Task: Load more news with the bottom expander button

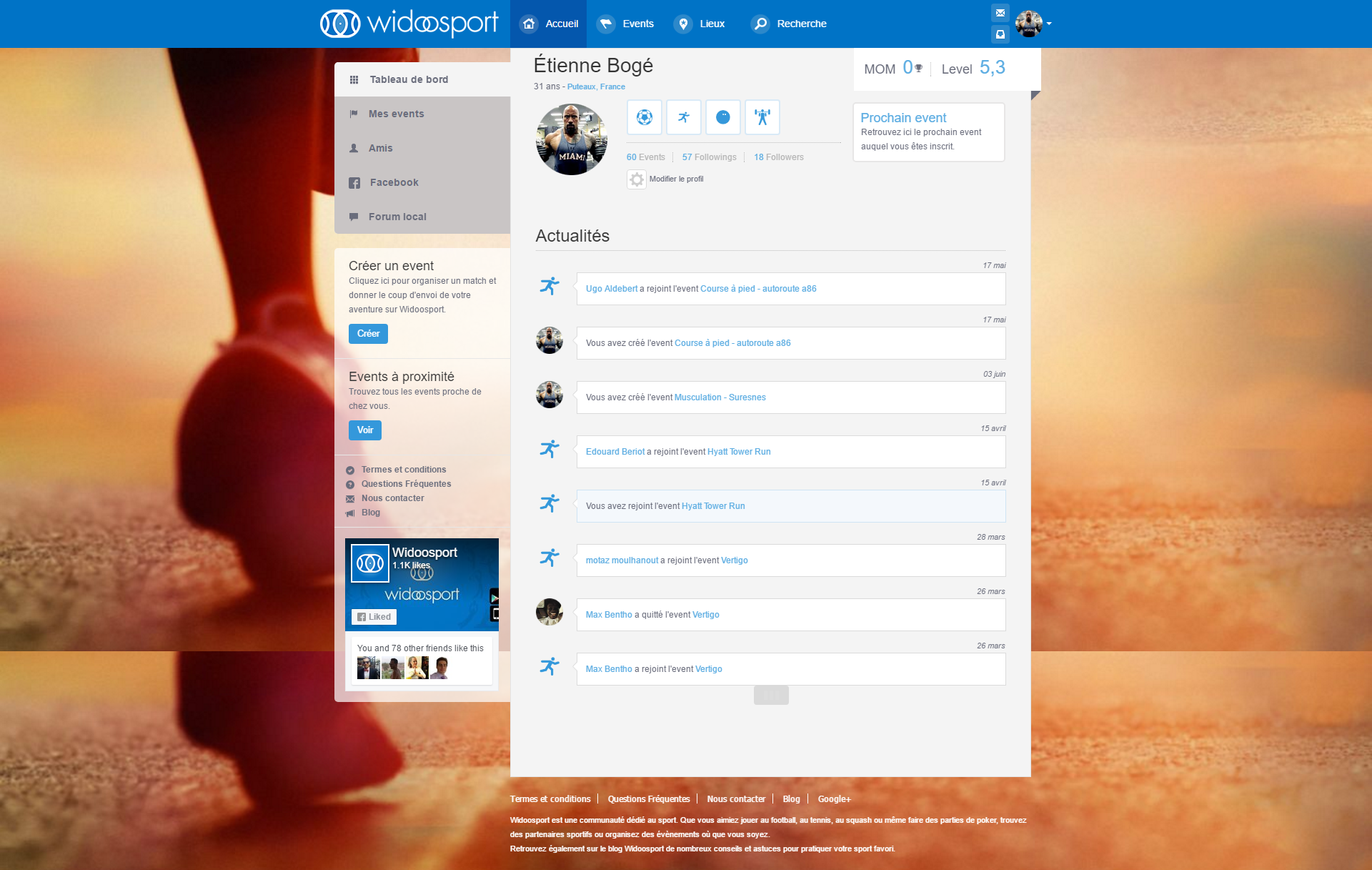Action: coord(771,695)
